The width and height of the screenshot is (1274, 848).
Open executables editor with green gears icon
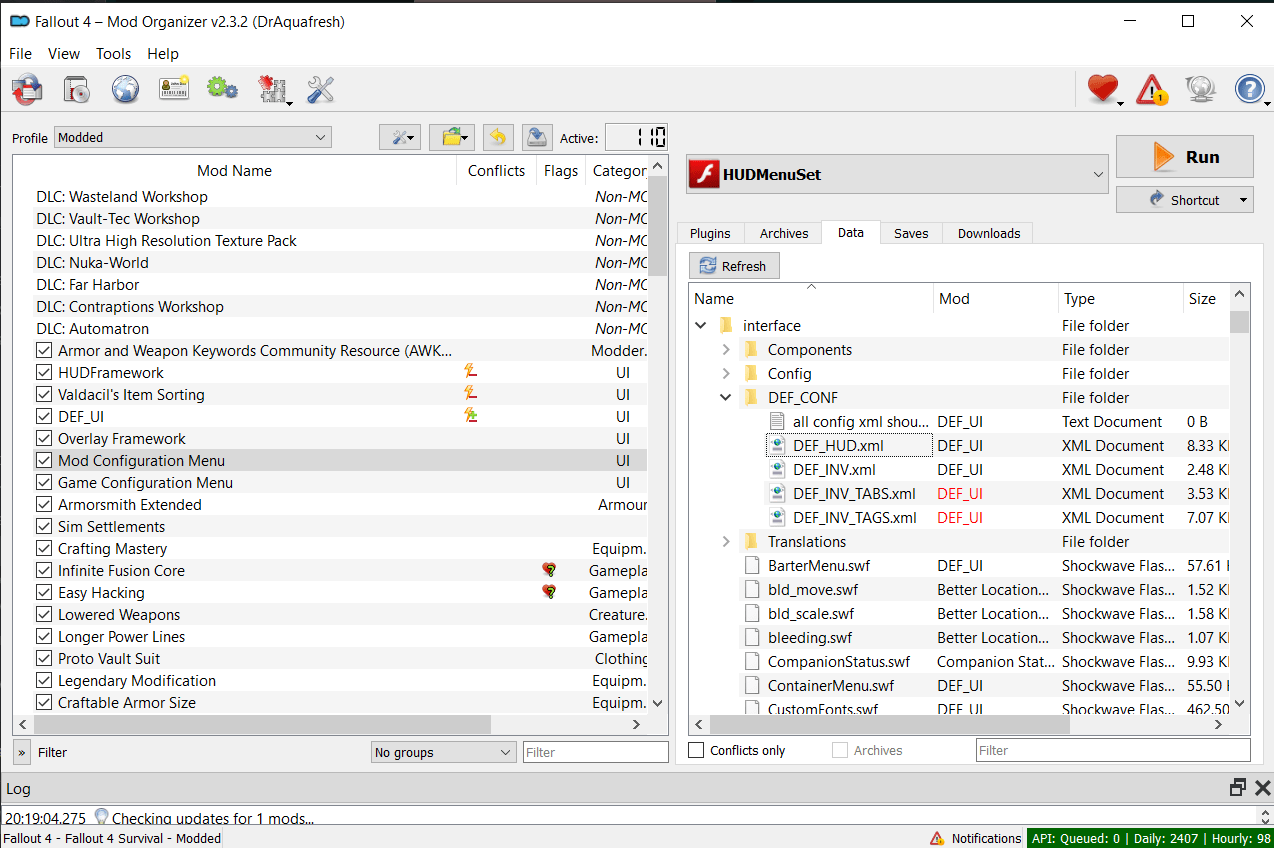tap(222, 90)
